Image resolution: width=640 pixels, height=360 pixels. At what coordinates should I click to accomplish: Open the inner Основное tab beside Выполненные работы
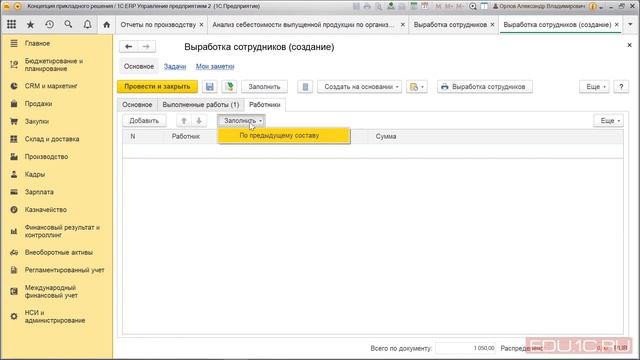click(x=137, y=104)
